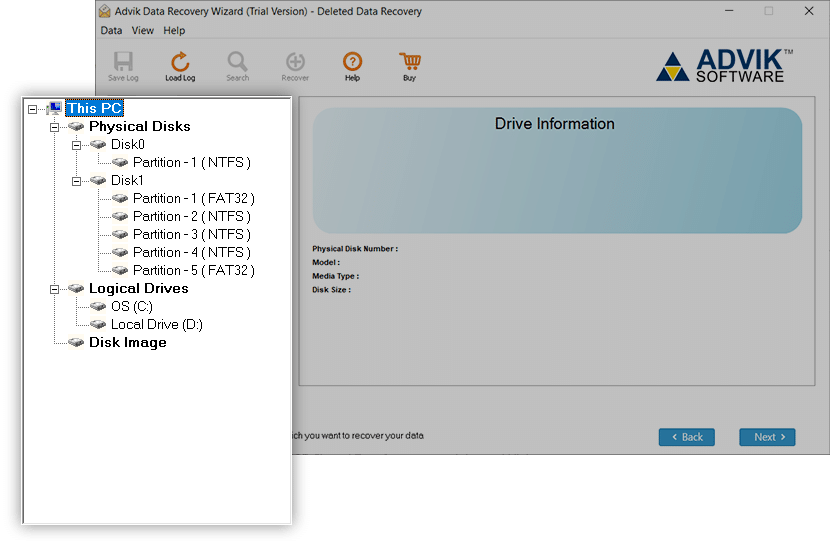This screenshot has height=546, width=830.
Task: Close the Advik Data Recovery window
Action: (x=809, y=11)
